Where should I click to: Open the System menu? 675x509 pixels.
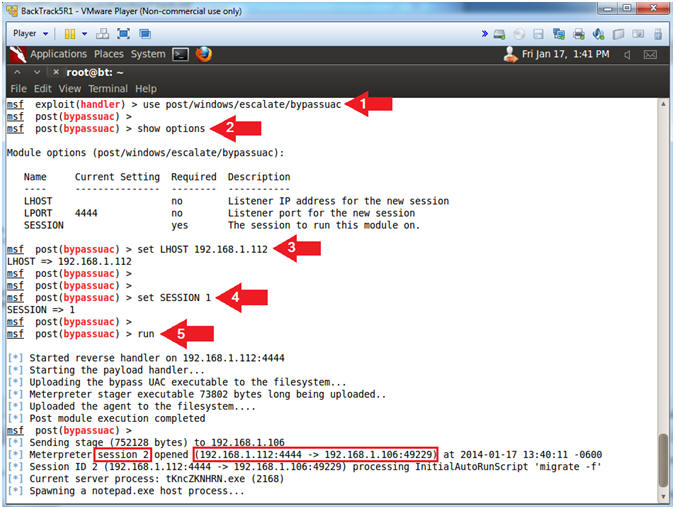[x=148, y=54]
